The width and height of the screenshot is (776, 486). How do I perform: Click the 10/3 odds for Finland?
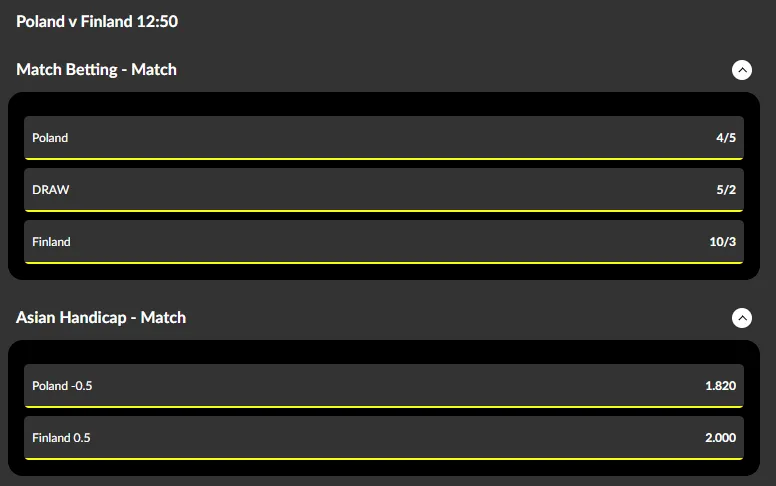[x=723, y=242]
